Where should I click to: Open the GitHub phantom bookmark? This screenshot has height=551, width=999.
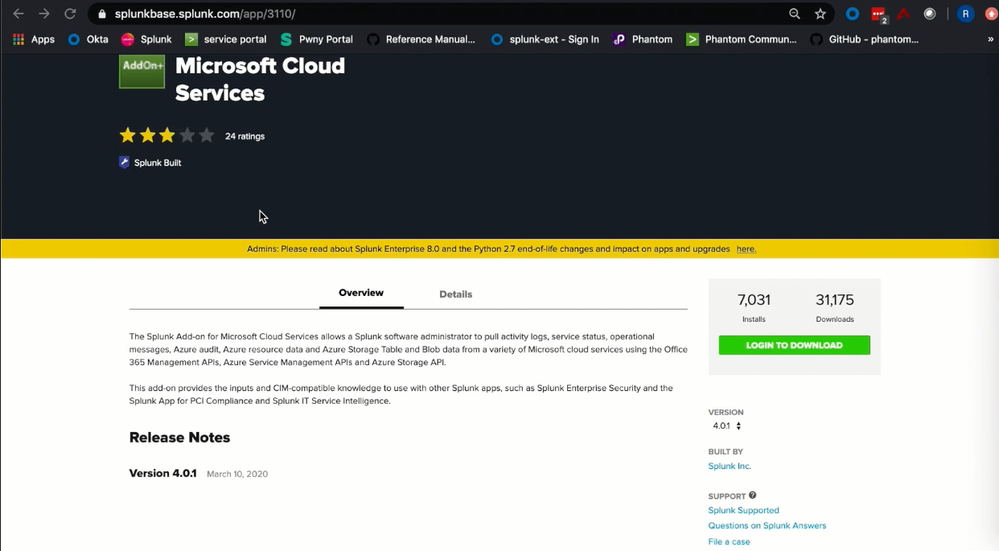coord(865,39)
